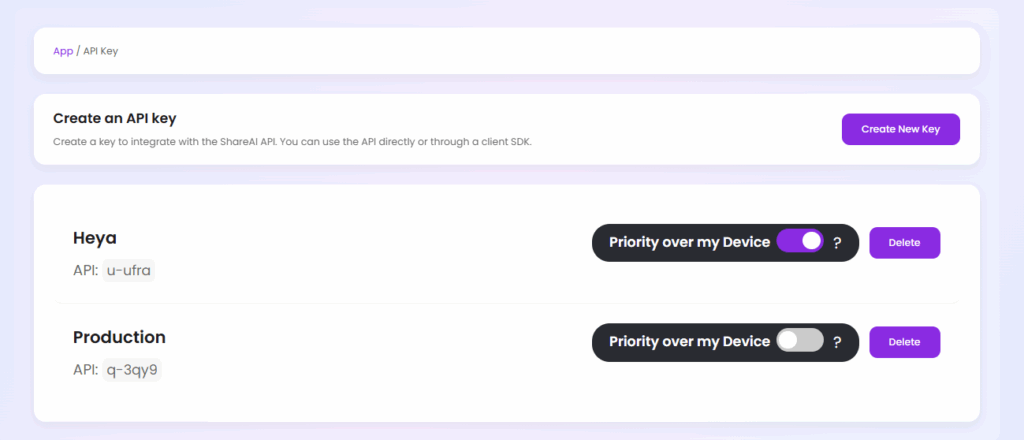Disable Priority over my Device for Heya
This screenshot has height=440, width=1024.
coord(800,241)
